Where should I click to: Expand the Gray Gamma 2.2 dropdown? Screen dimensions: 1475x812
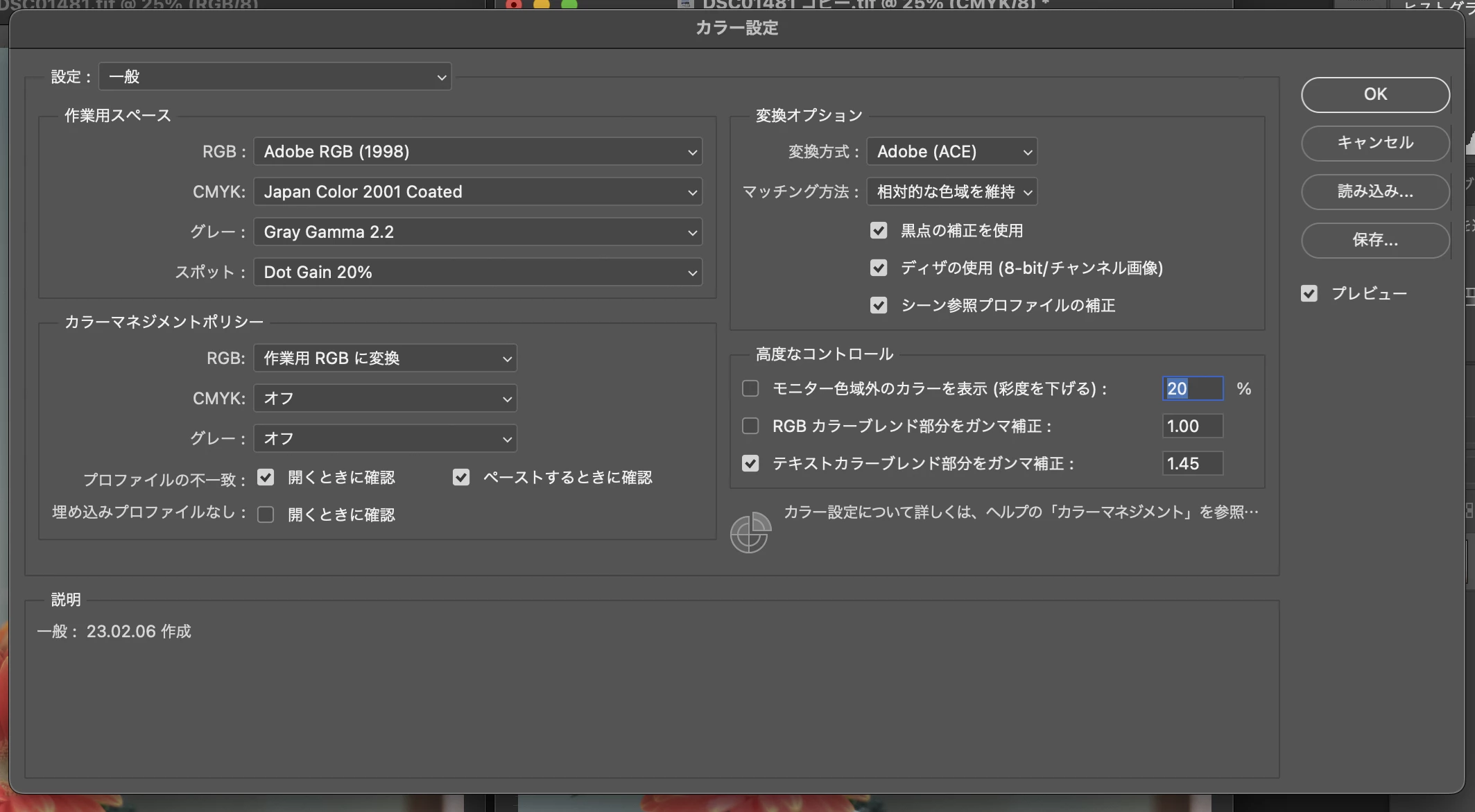tap(477, 232)
